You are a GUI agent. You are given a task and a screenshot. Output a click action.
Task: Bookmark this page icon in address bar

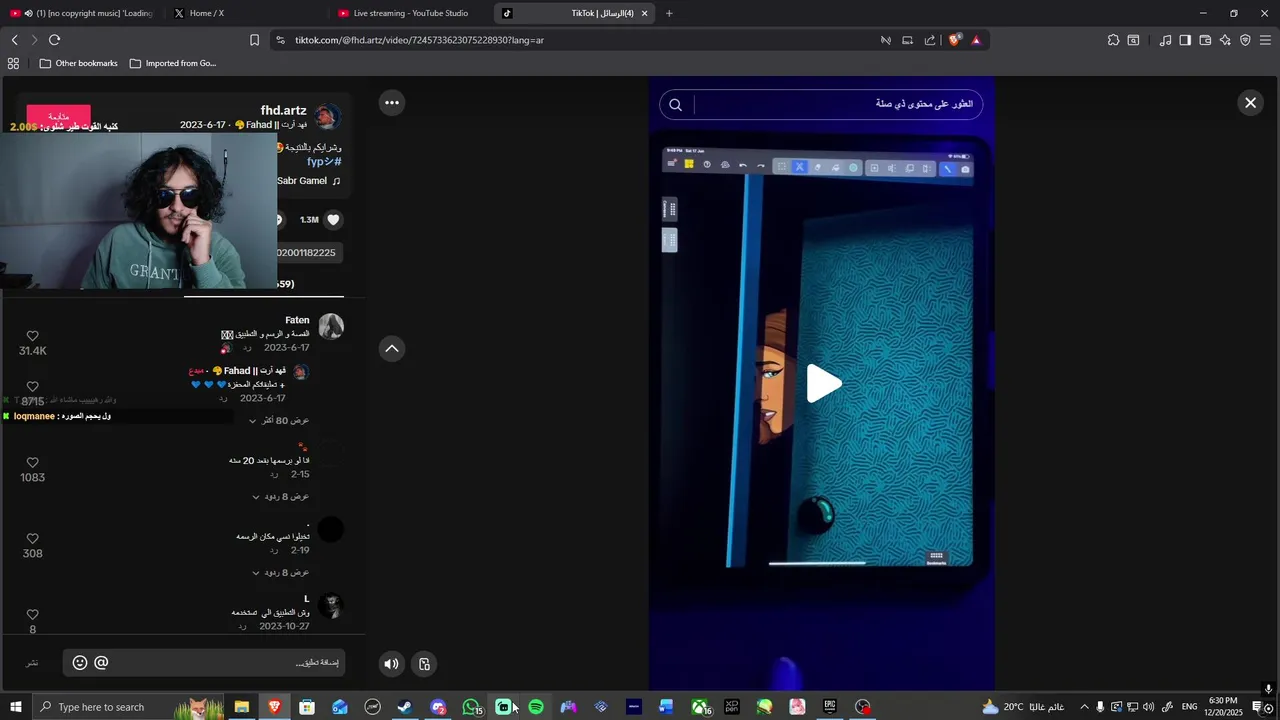point(254,40)
